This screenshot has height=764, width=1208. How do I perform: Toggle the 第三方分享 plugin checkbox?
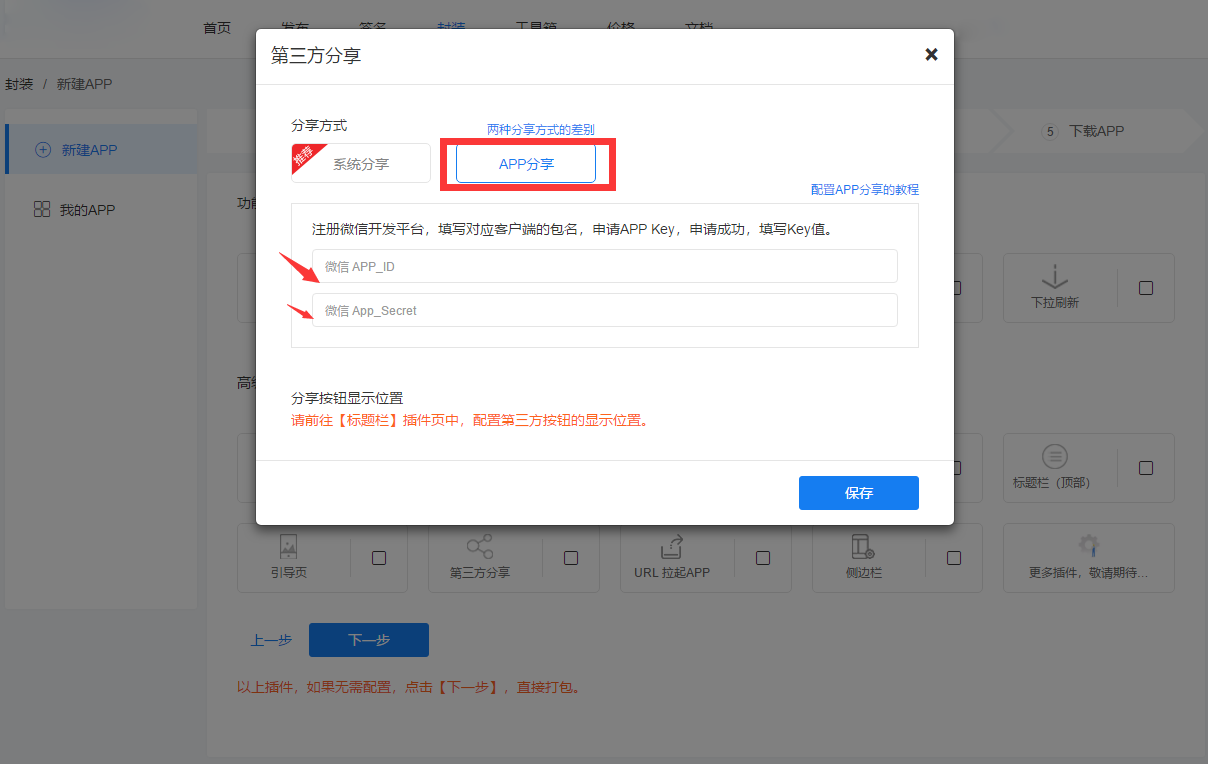coord(571,558)
